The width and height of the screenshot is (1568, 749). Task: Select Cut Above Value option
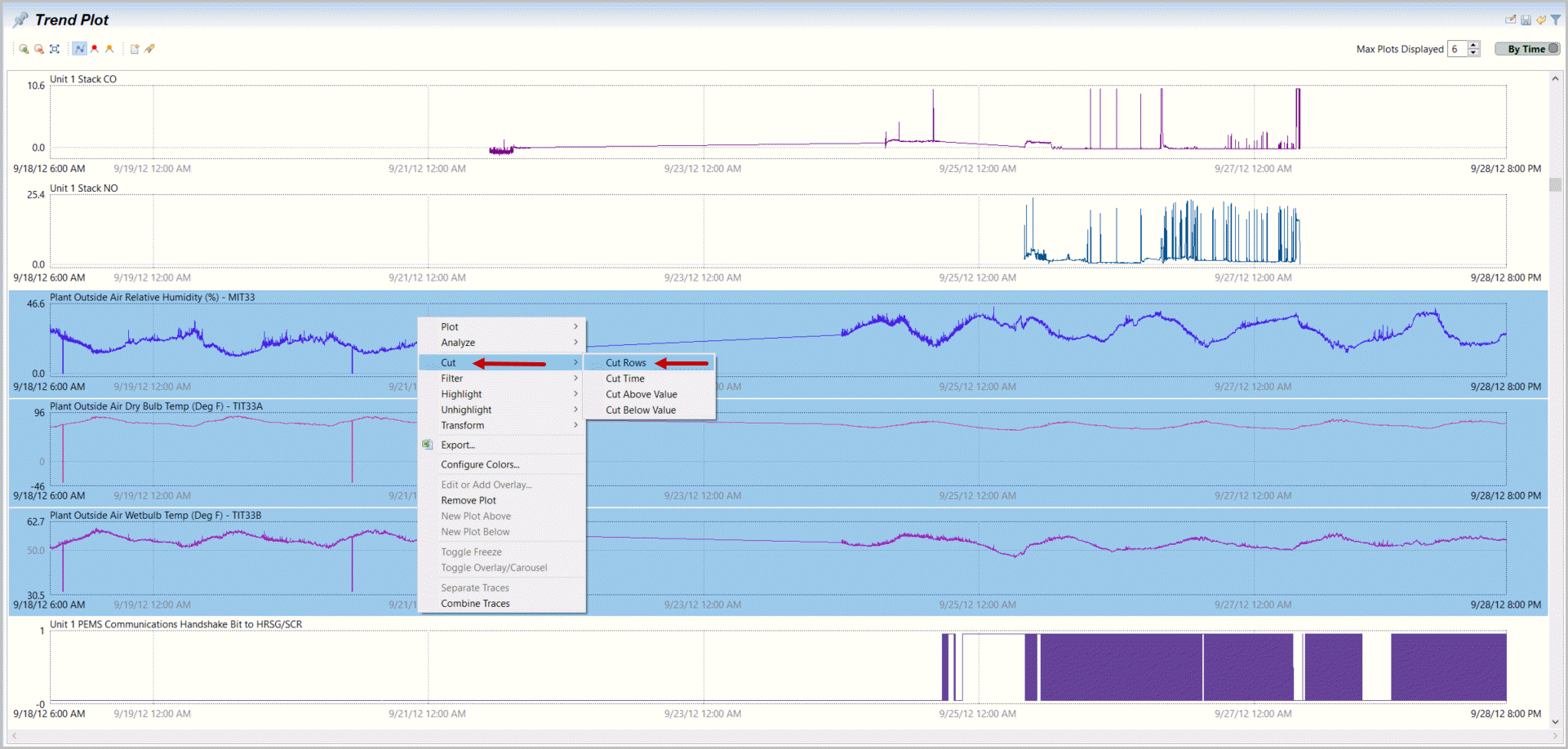(641, 395)
